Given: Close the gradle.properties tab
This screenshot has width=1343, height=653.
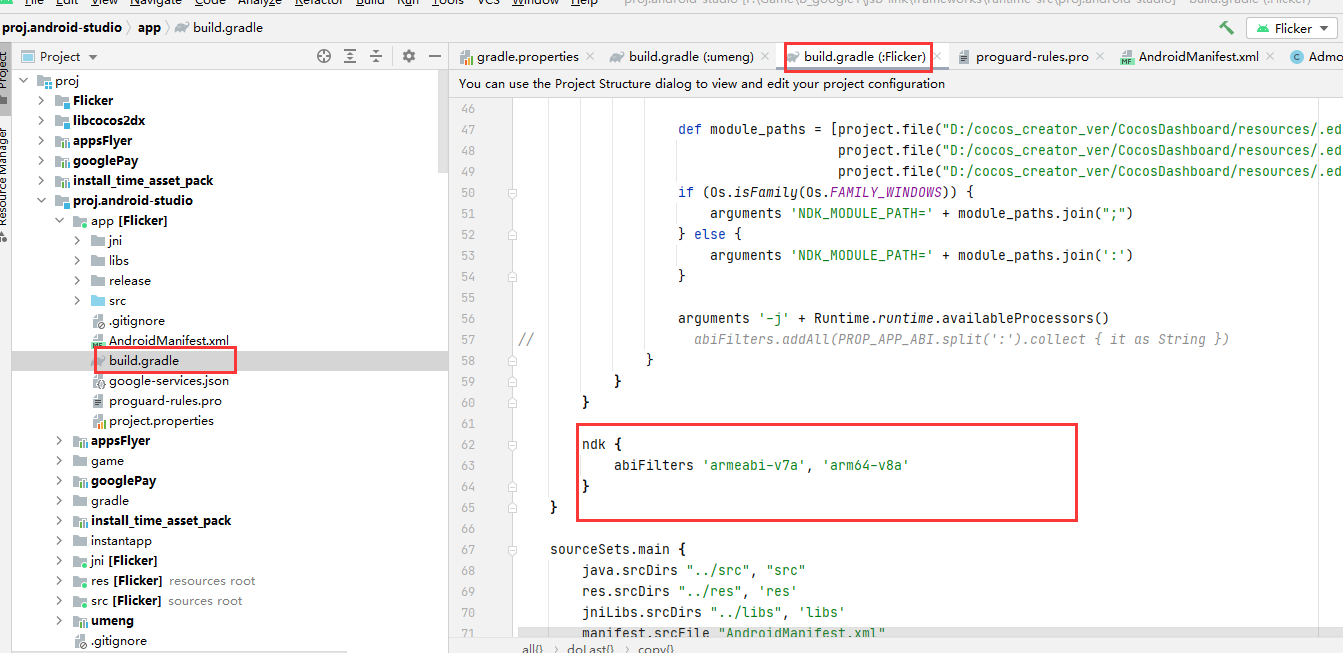Looking at the screenshot, I should pyautogui.click(x=590, y=57).
